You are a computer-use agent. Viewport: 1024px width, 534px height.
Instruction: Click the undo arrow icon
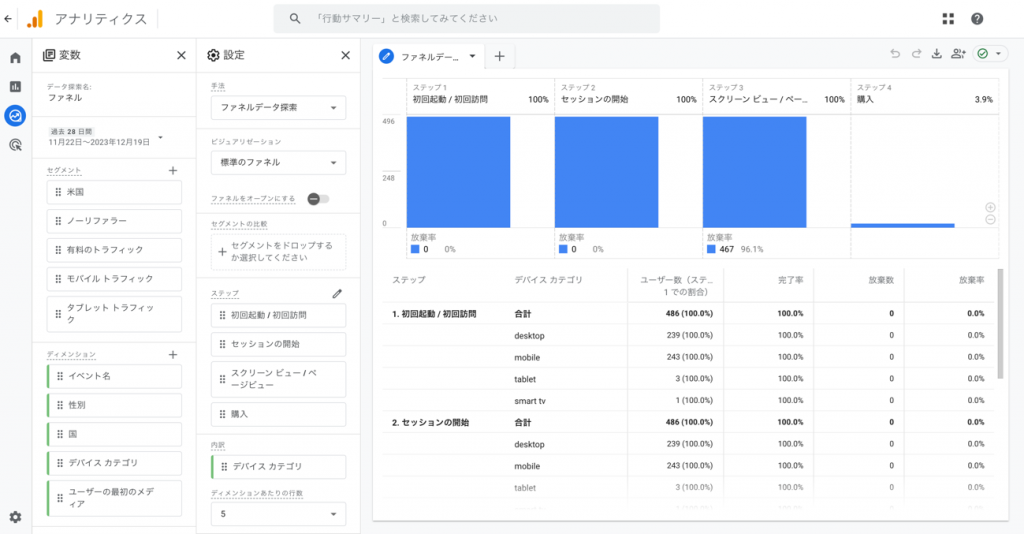tap(895, 55)
